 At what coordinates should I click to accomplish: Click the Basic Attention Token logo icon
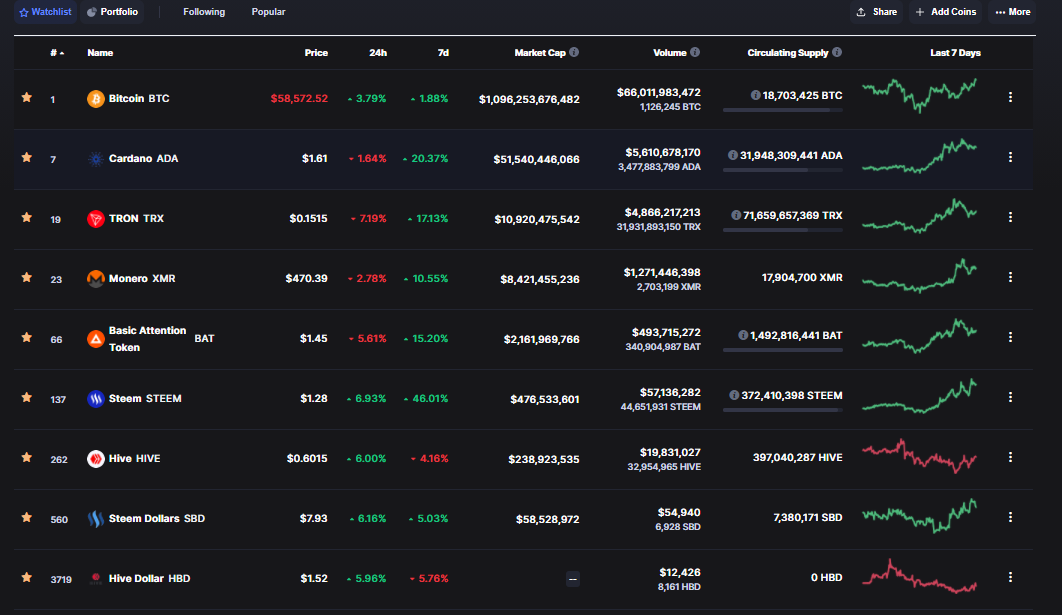click(x=96, y=339)
